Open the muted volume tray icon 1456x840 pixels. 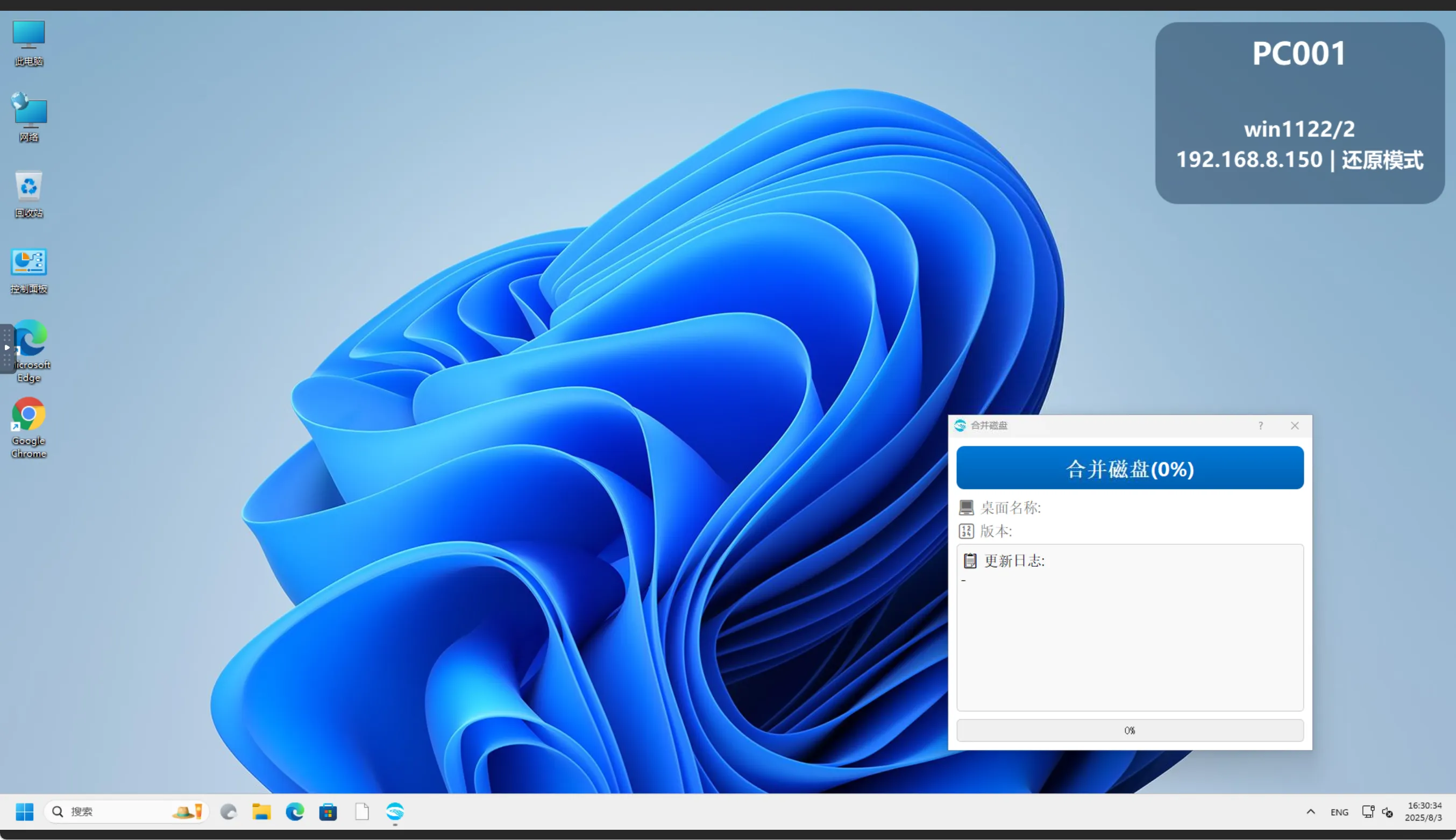[1388, 813]
